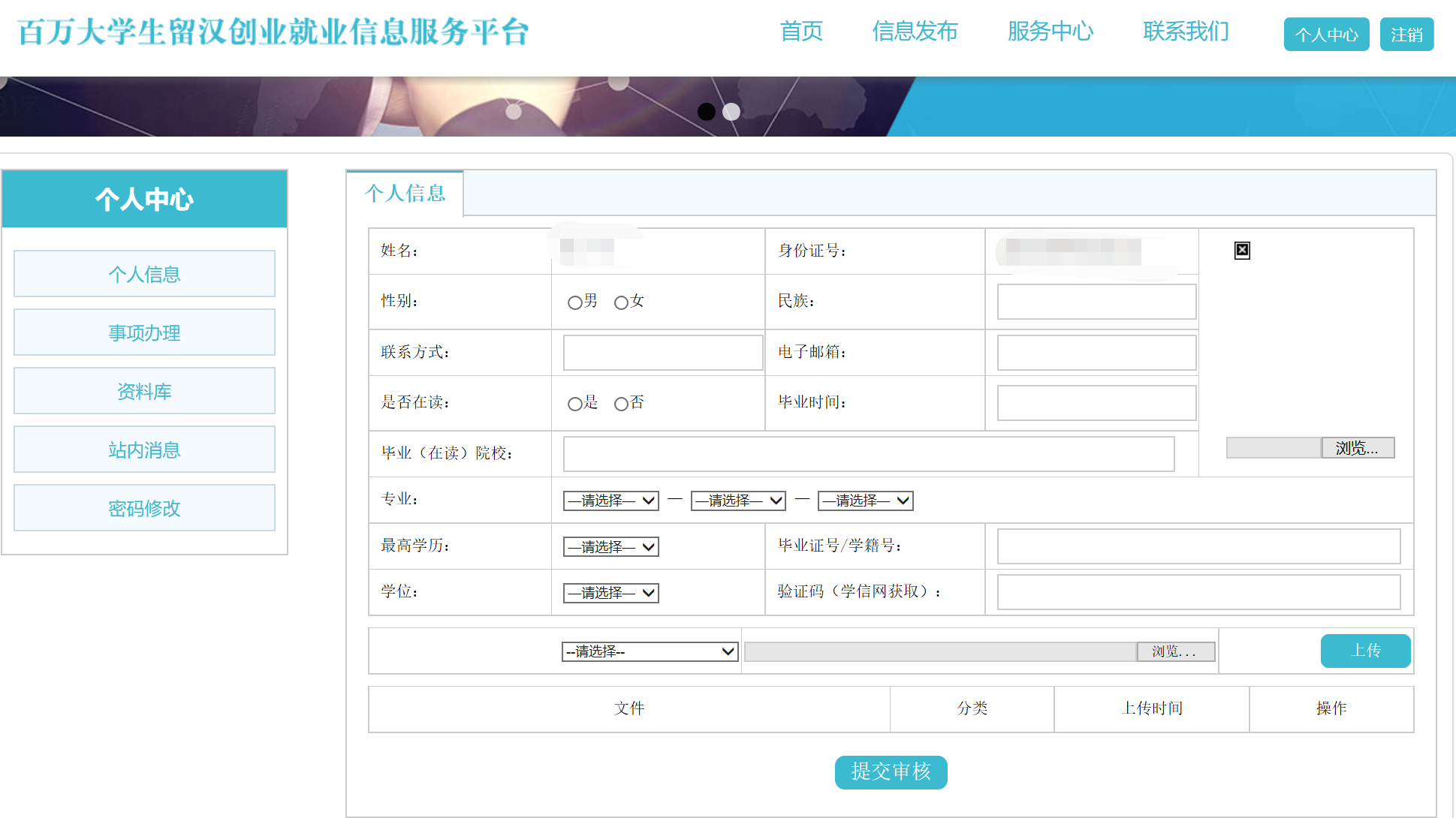Choose 否 for 是否在读
Viewport: 1456px width, 818px height.
[621, 404]
